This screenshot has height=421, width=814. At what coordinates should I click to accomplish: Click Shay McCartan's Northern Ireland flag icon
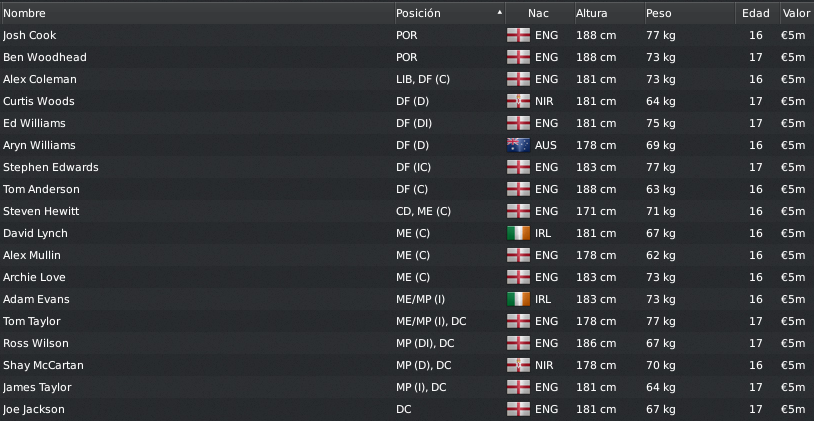[518, 365]
